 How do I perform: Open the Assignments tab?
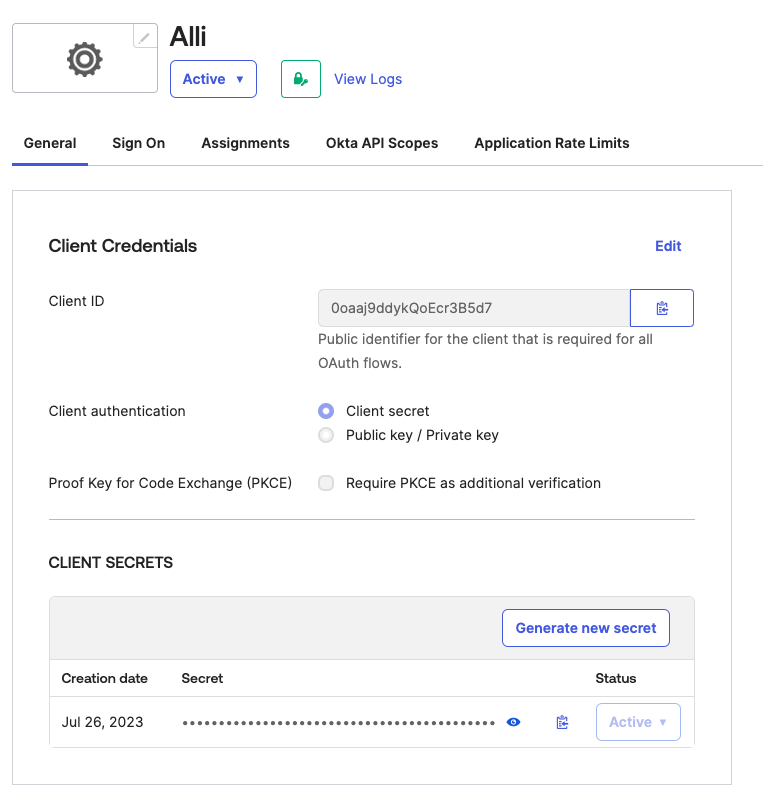coord(245,143)
